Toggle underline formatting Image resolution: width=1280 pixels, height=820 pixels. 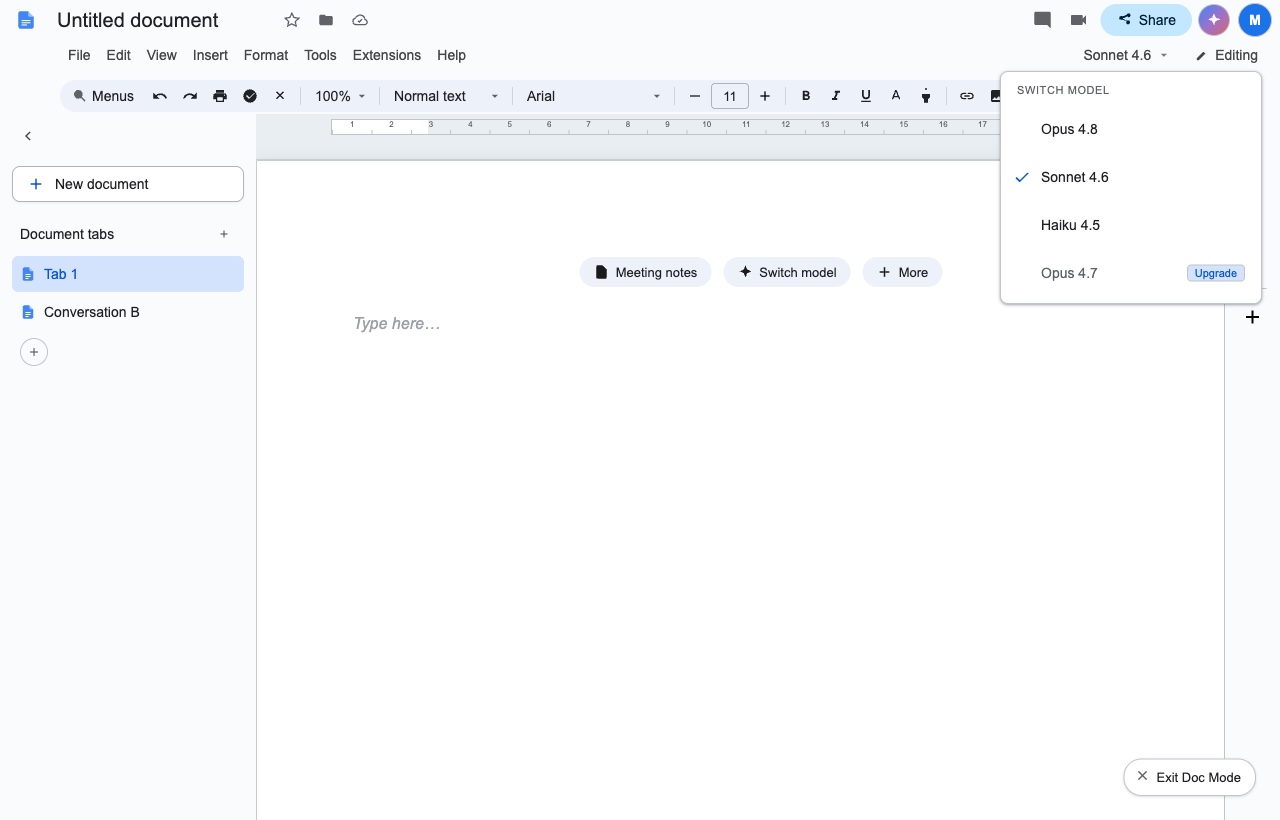[866, 96]
